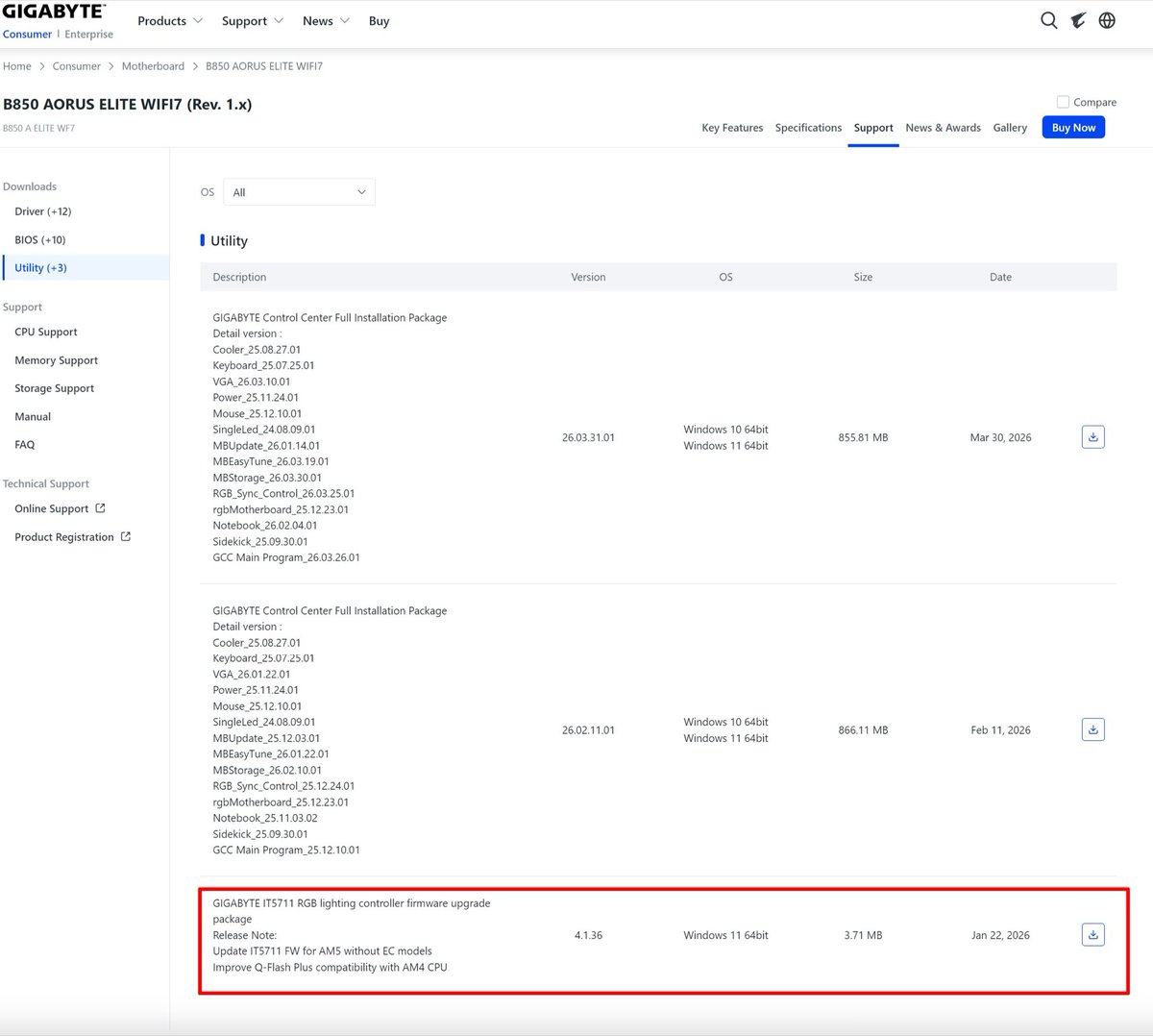Tick the Compare checkbox

click(1063, 102)
